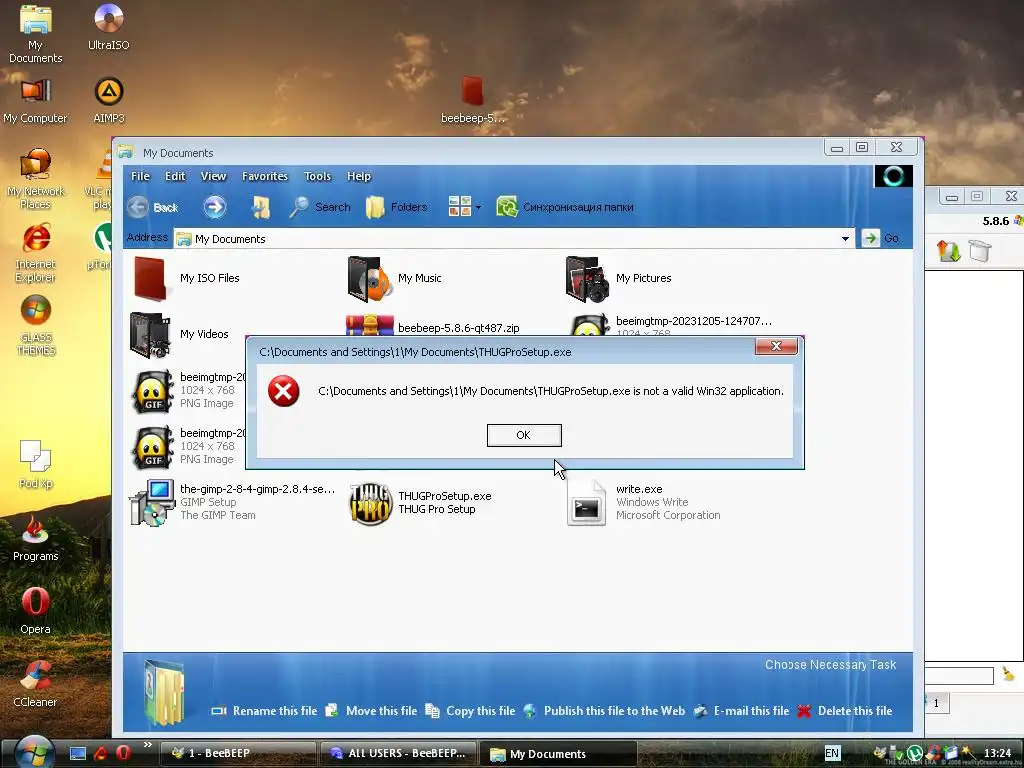Click Move this file task
Image resolution: width=1024 pixels, height=768 pixels.
tap(371, 711)
